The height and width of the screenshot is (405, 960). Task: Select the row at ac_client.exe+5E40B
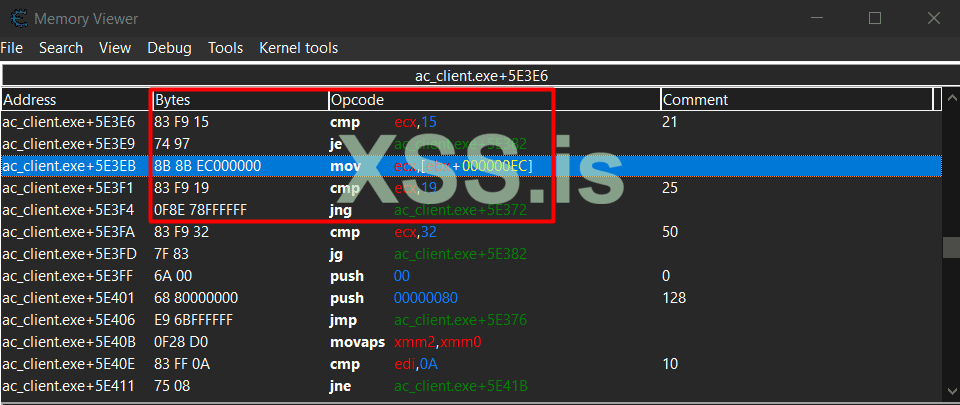click(471, 342)
